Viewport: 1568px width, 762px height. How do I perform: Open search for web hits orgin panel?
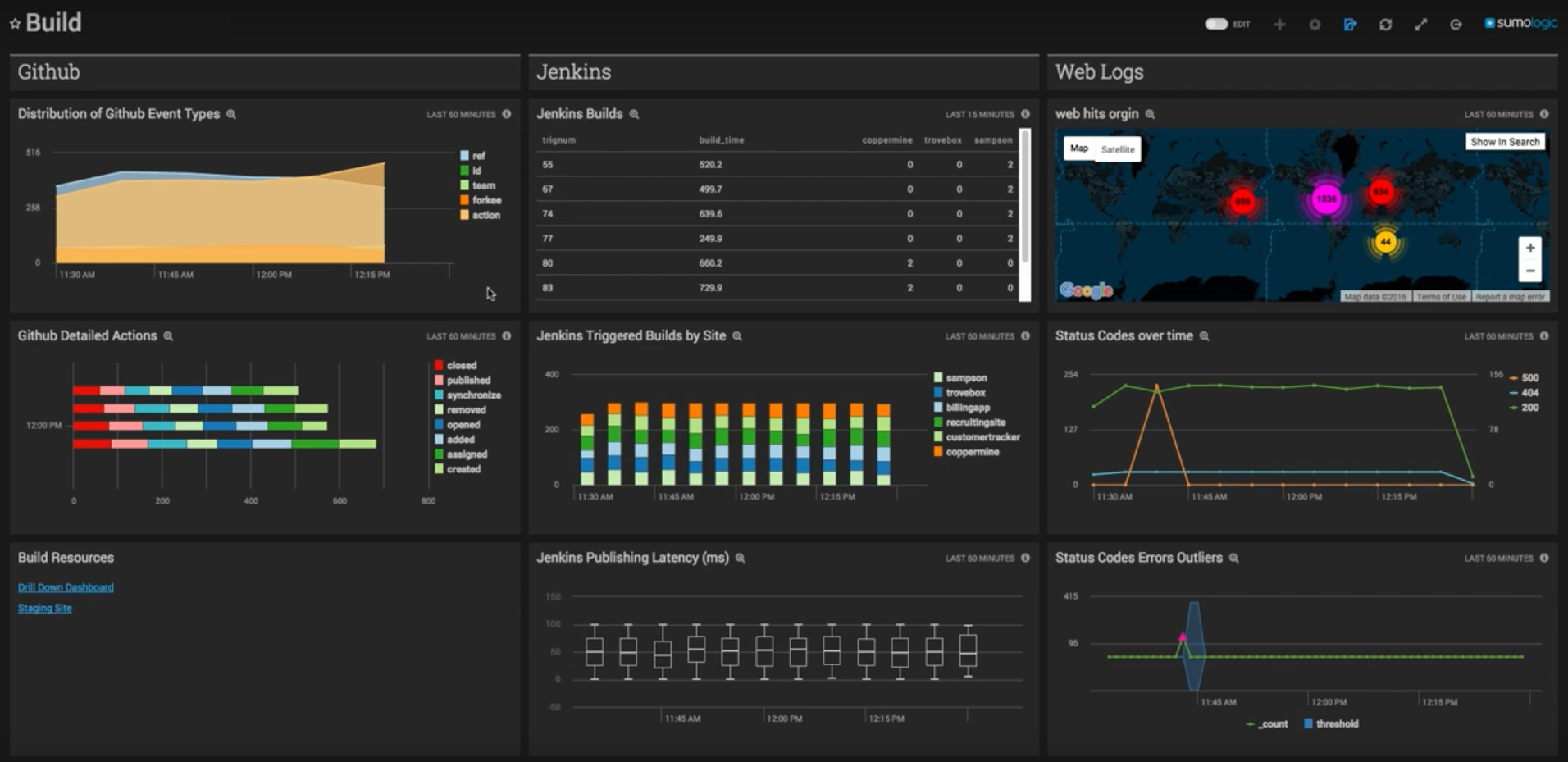coord(1150,114)
